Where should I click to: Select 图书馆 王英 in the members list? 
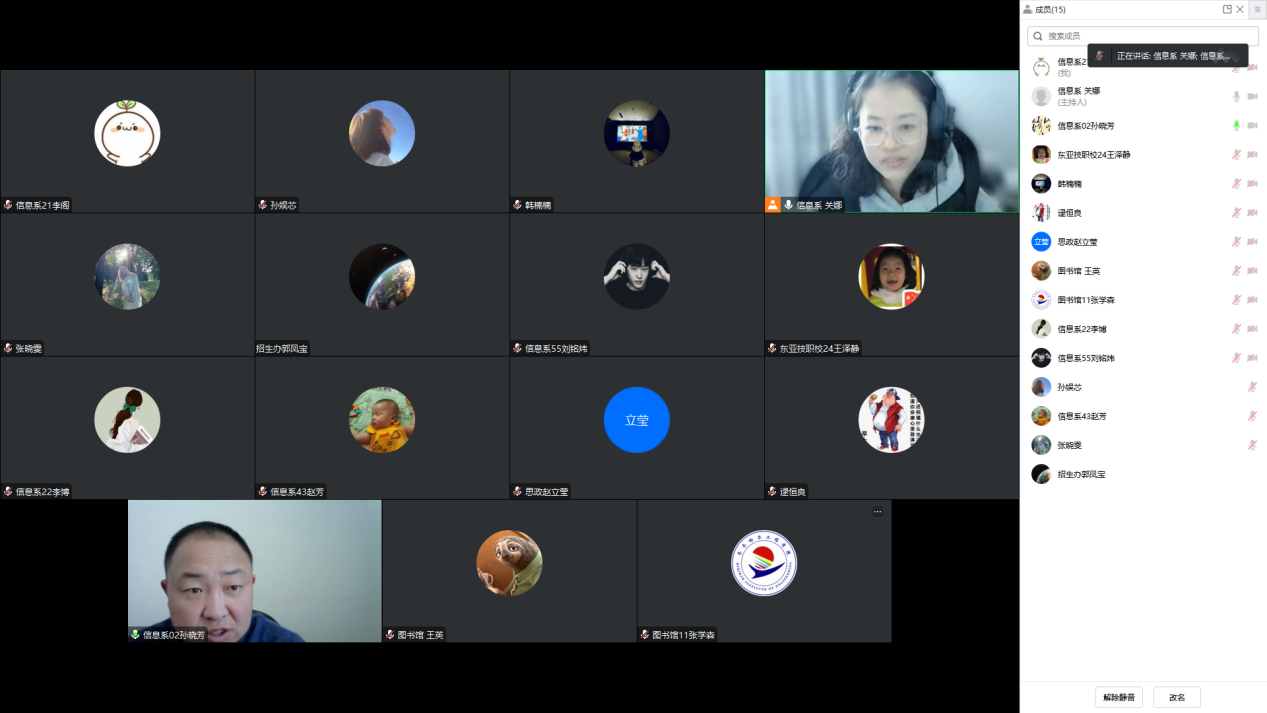[1078, 271]
